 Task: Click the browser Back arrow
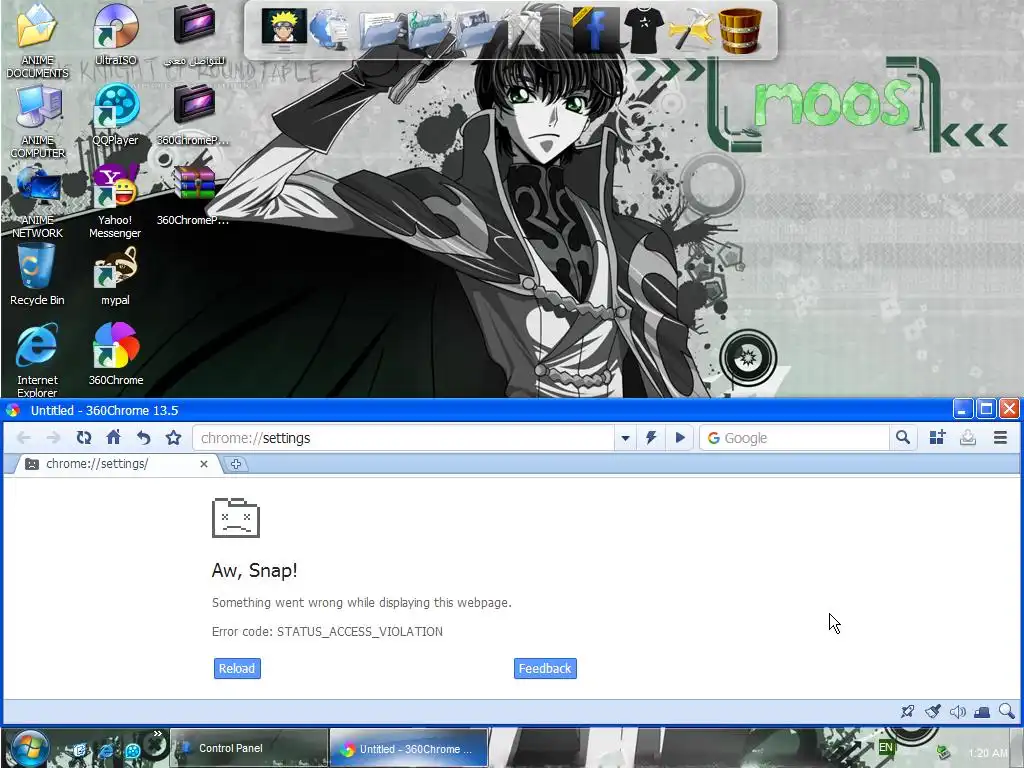pyautogui.click(x=24, y=438)
